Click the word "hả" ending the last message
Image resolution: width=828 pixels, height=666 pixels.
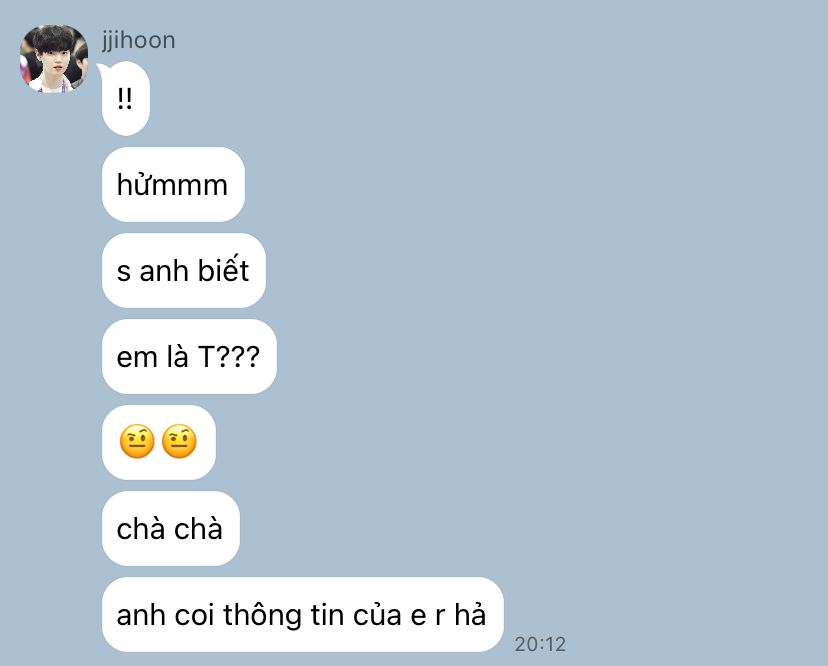click(470, 615)
